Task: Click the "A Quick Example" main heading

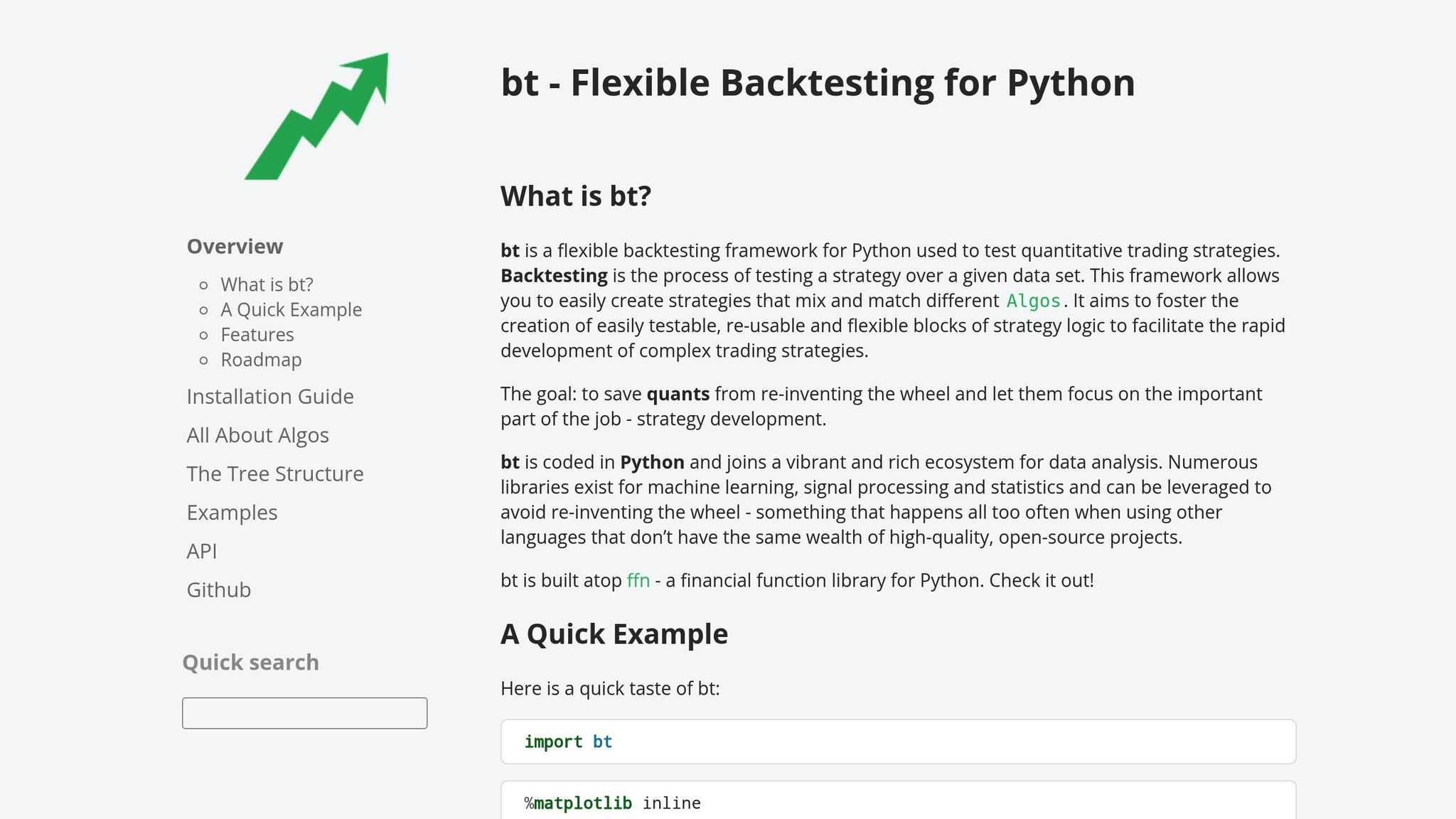Action: coord(614,634)
